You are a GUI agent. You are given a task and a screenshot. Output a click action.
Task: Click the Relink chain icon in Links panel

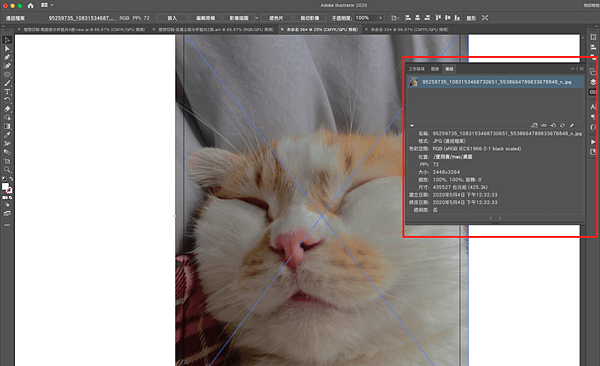544,125
